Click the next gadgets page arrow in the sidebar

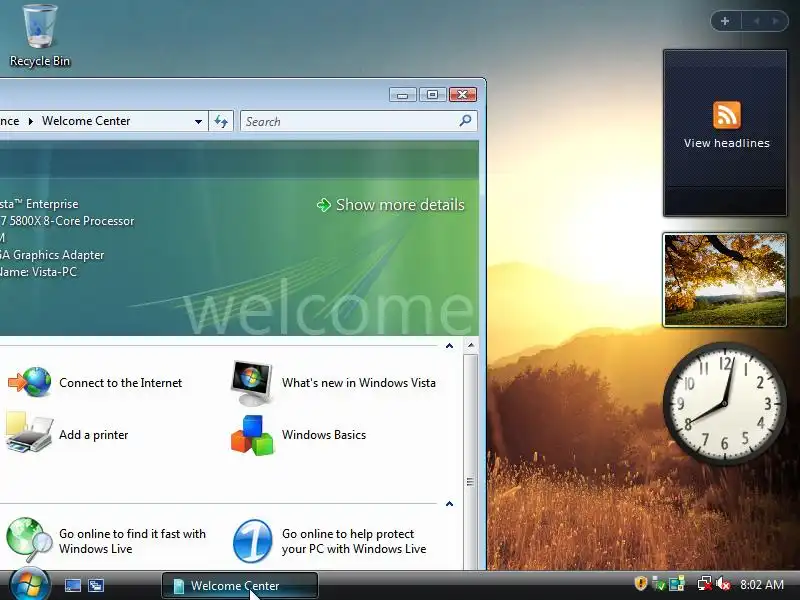[x=776, y=21]
